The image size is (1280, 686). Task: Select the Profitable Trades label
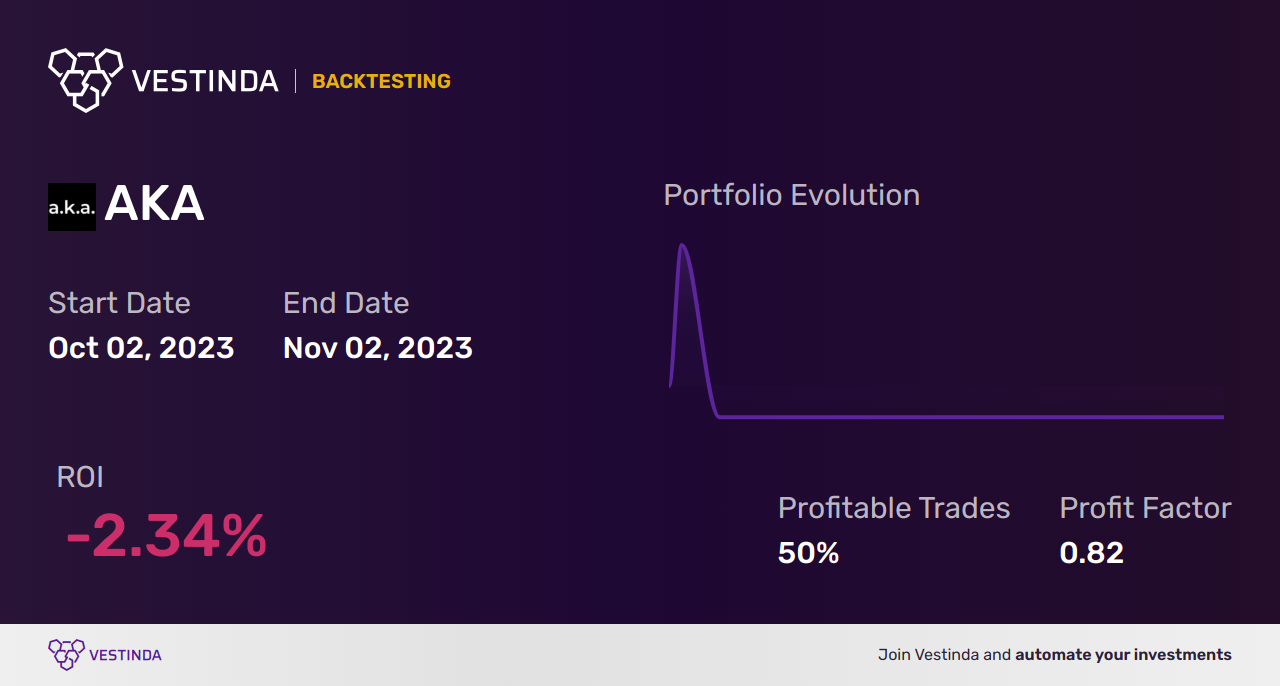tap(894, 508)
